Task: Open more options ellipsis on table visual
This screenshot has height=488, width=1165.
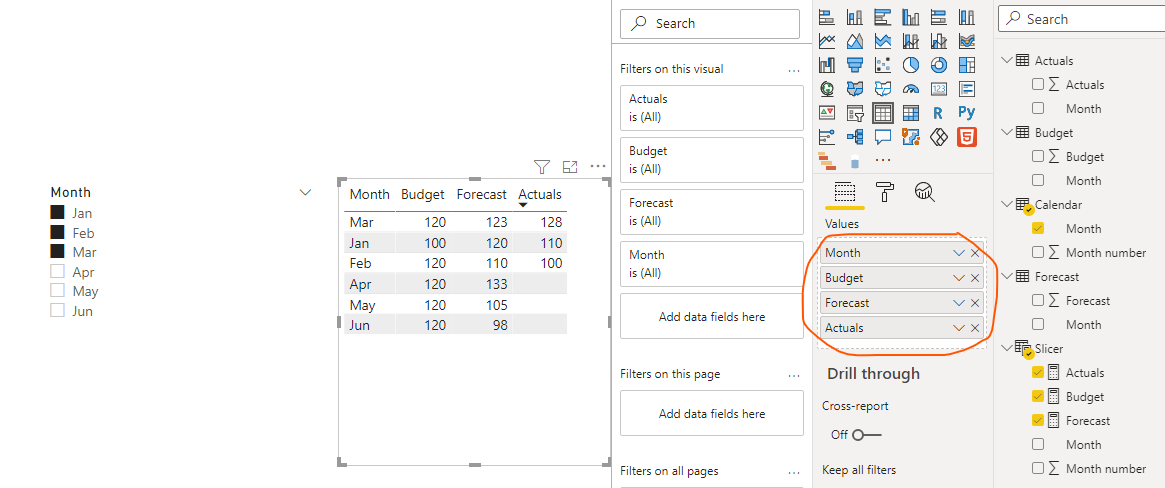Action: click(x=598, y=166)
